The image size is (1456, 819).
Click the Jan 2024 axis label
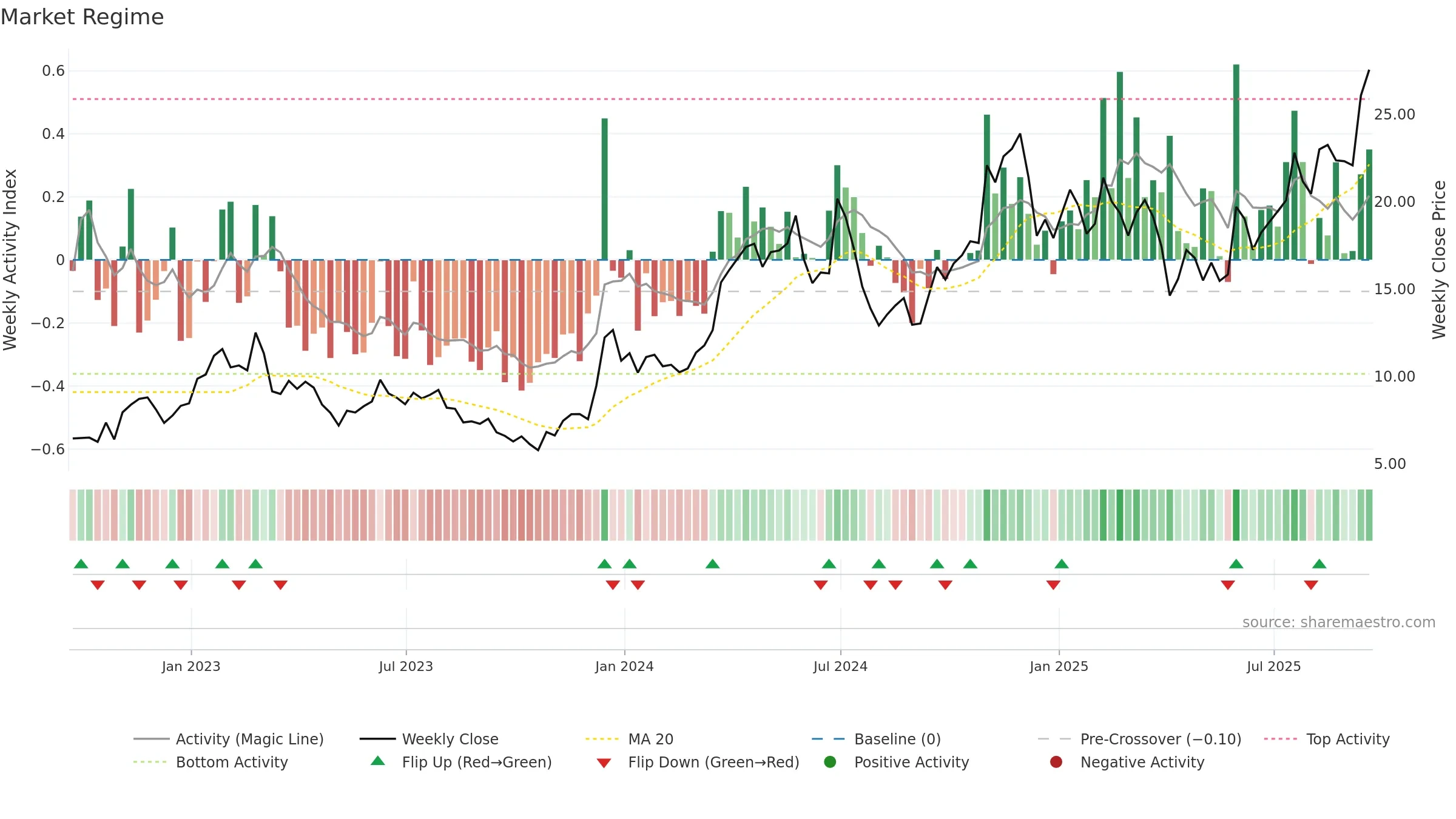click(624, 666)
